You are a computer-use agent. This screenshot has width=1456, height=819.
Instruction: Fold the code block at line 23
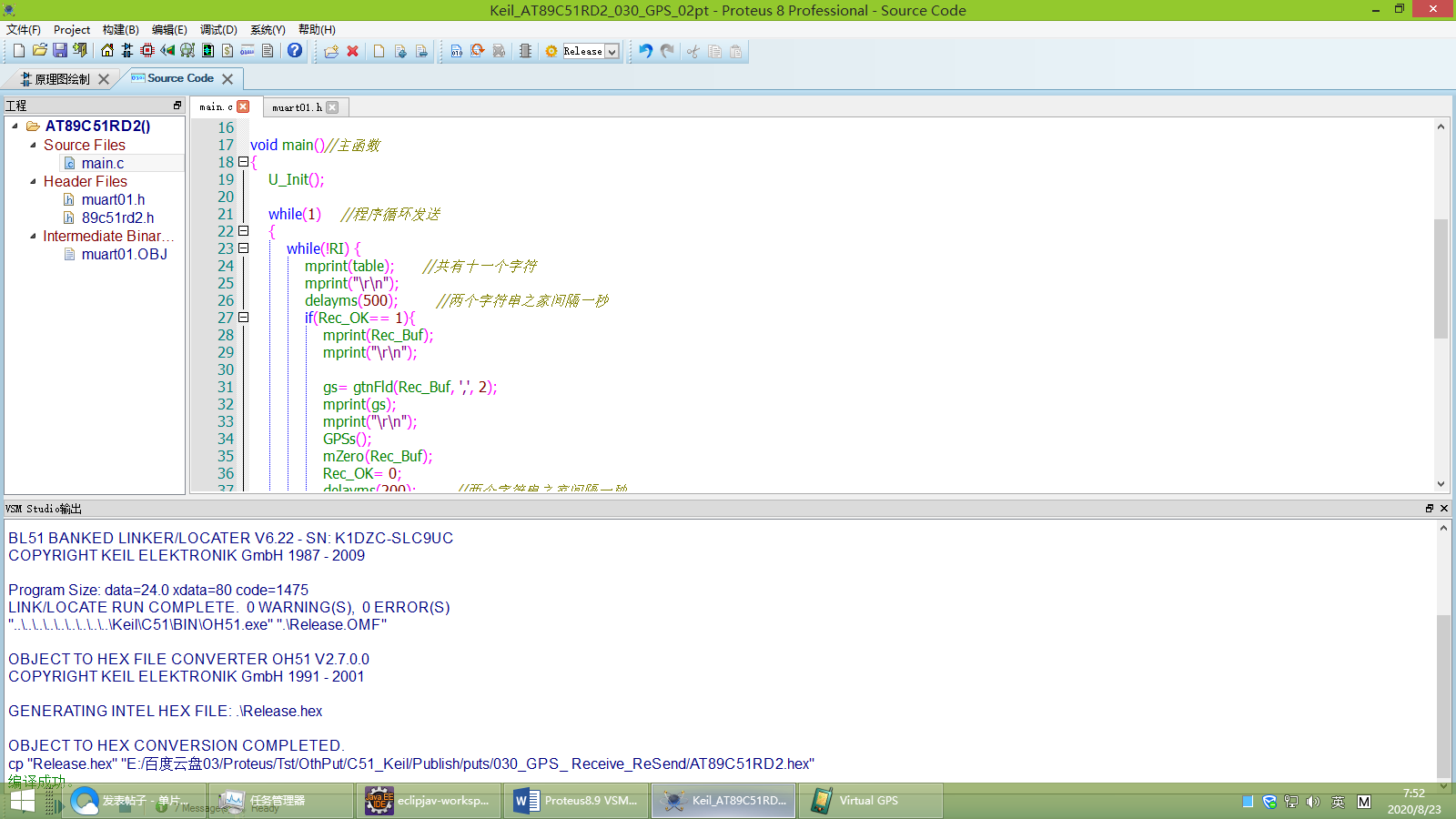(243, 248)
